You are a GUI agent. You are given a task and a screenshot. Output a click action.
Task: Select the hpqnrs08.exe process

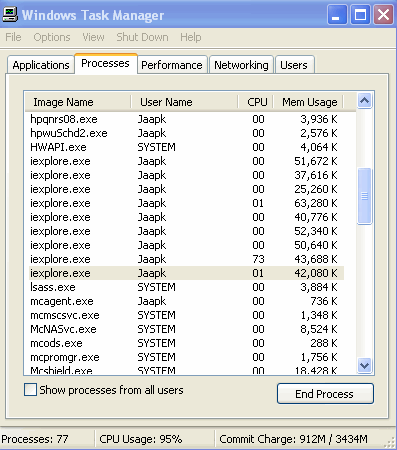click(x=185, y=119)
